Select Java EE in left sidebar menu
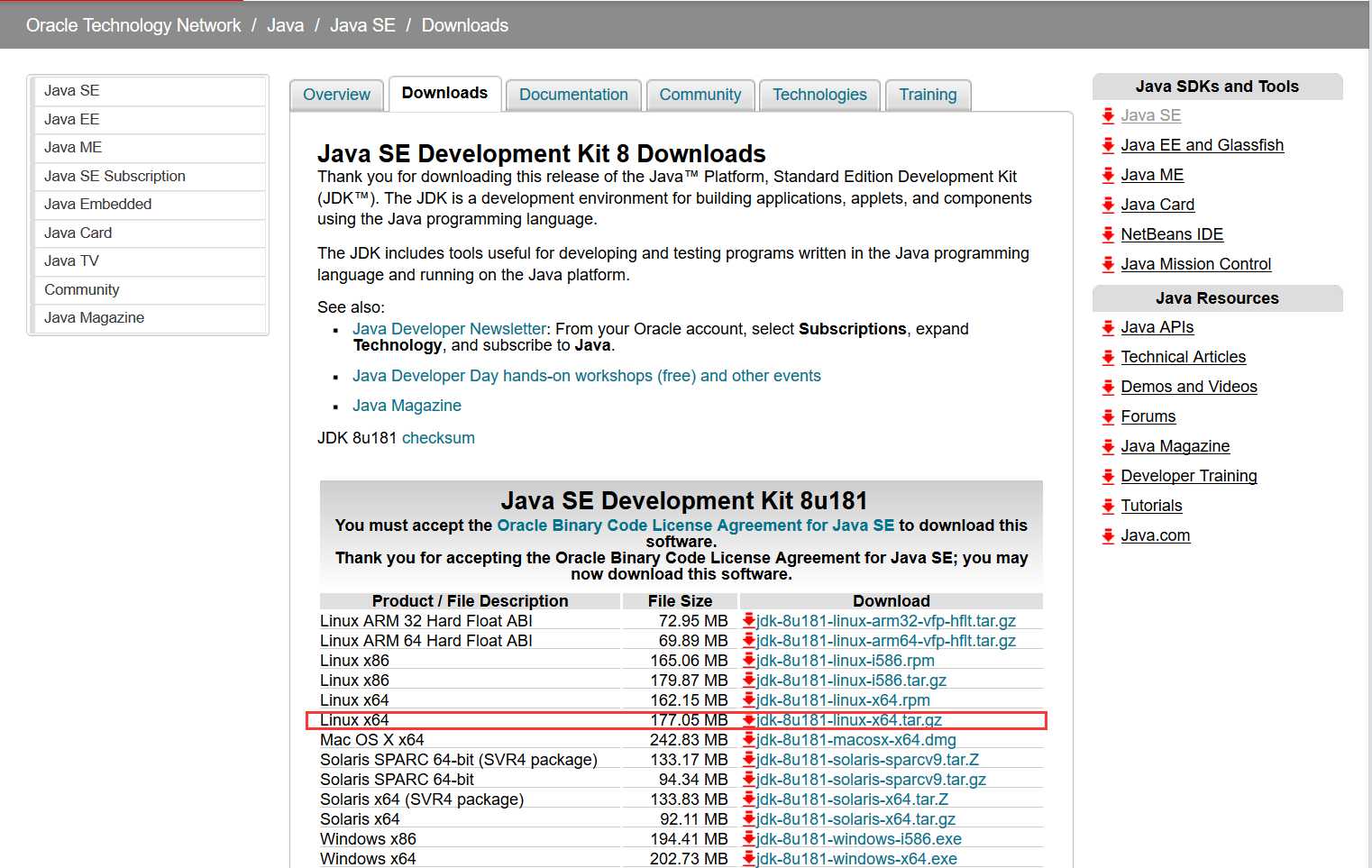 point(150,119)
